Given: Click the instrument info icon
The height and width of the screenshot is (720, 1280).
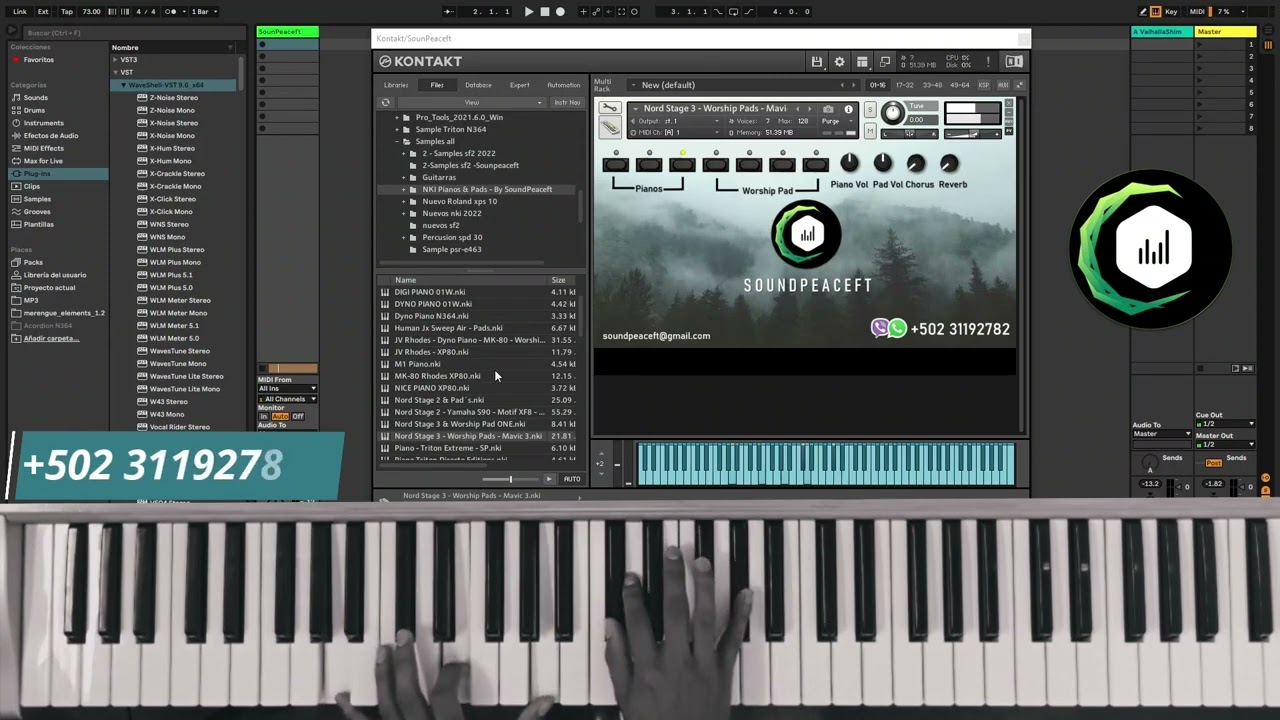Looking at the screenshot, I should 848,109.
